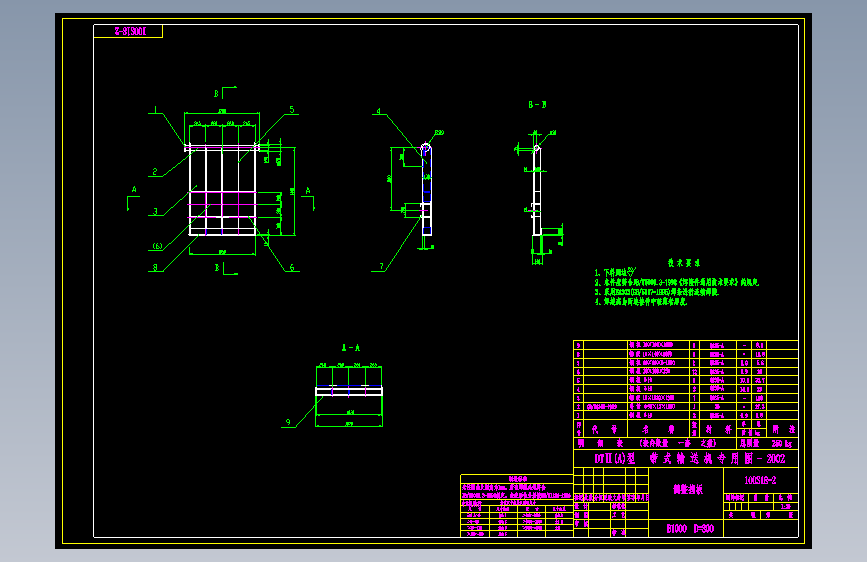Select part callout number 2 in front view

[x=155, y=172]
